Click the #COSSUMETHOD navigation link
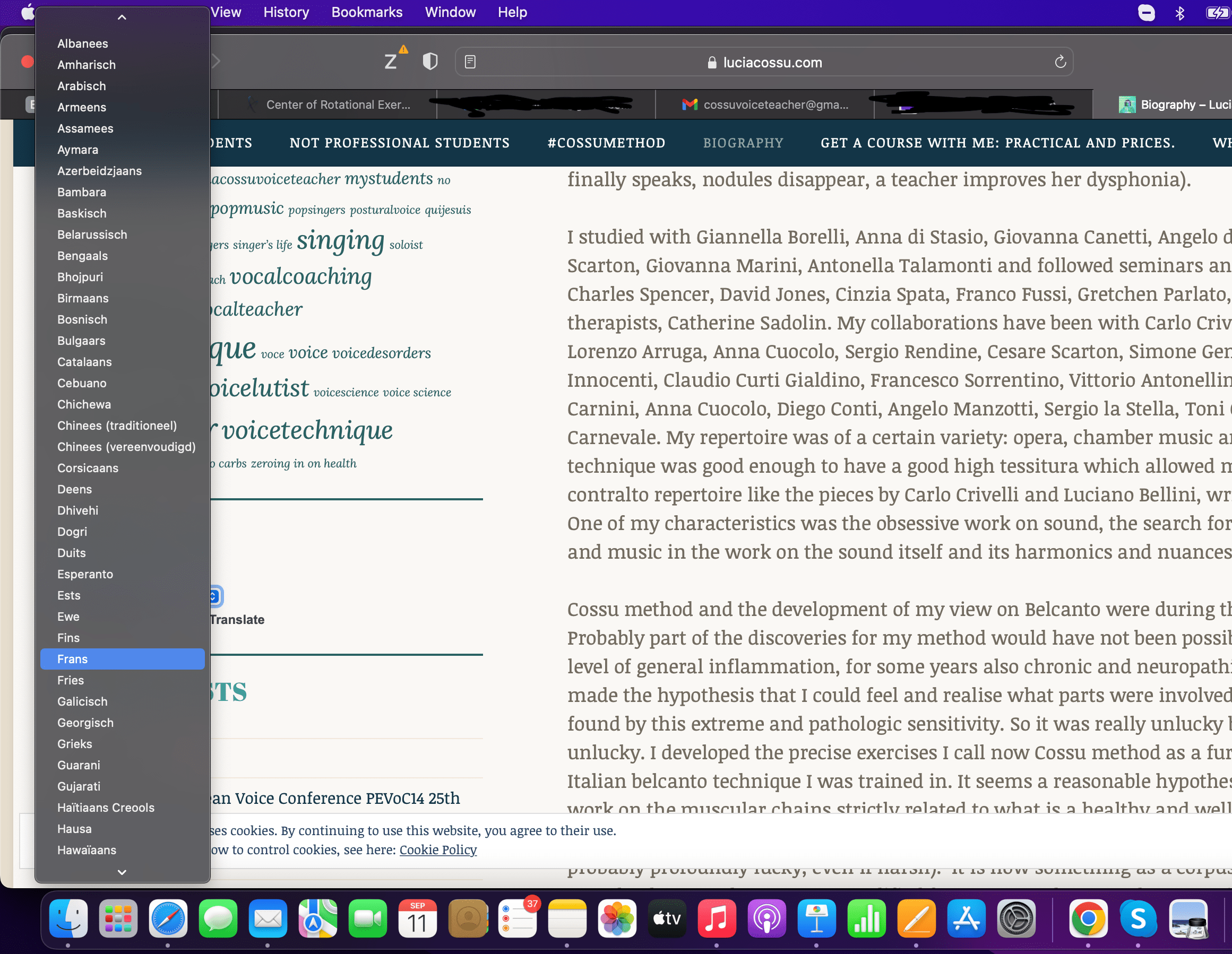Viewport: 1232px width, 954px height. (x=606, y=143)
